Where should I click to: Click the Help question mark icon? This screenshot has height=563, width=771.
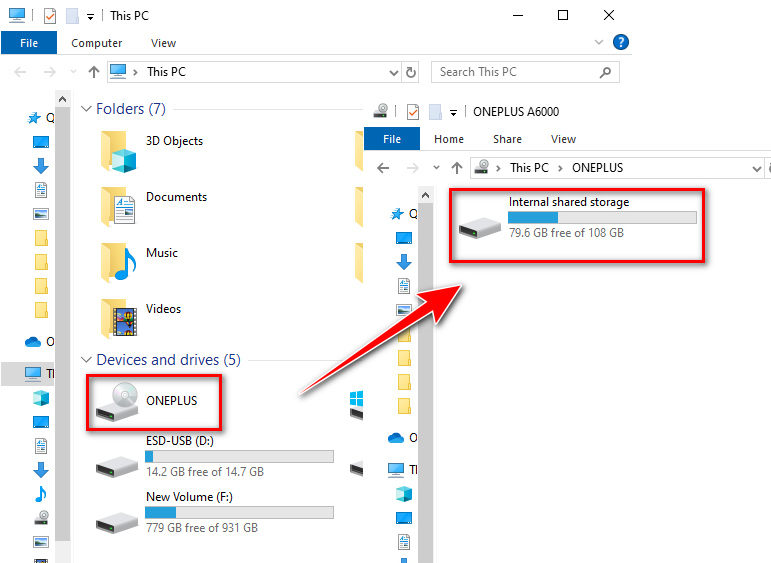point(621,42)
